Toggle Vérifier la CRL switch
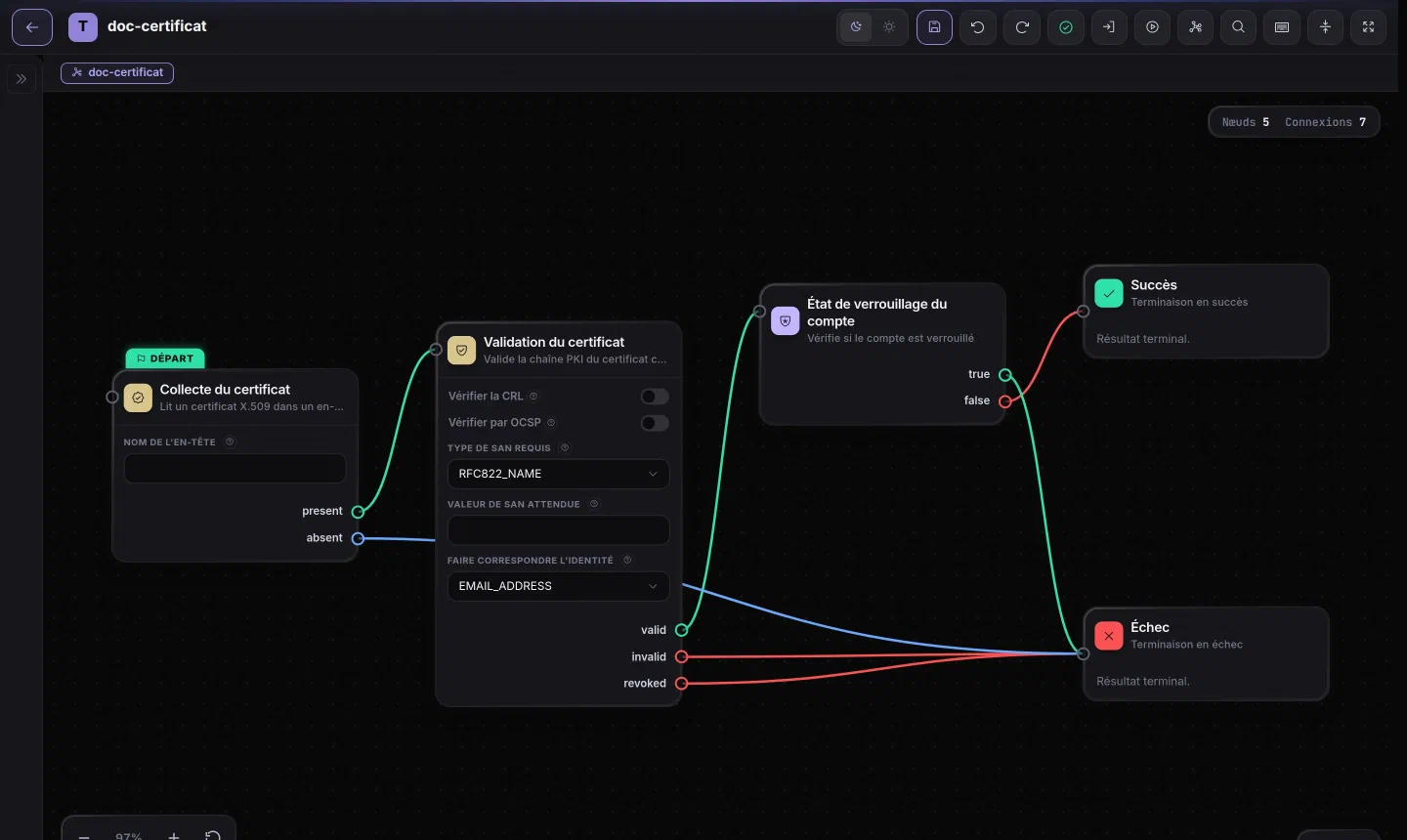This screenshot has width=1407, height=840. (x=655, y=397)
